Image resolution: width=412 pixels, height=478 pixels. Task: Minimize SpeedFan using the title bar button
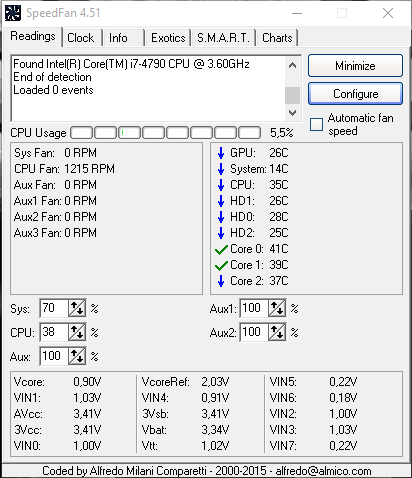click(x=297, y=13)
